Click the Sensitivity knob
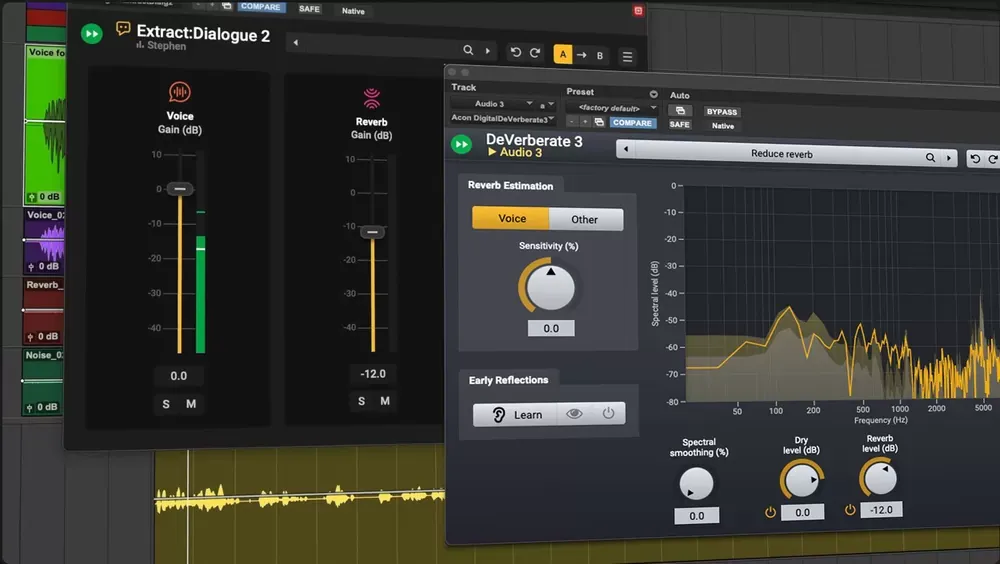 coord(550,288)
